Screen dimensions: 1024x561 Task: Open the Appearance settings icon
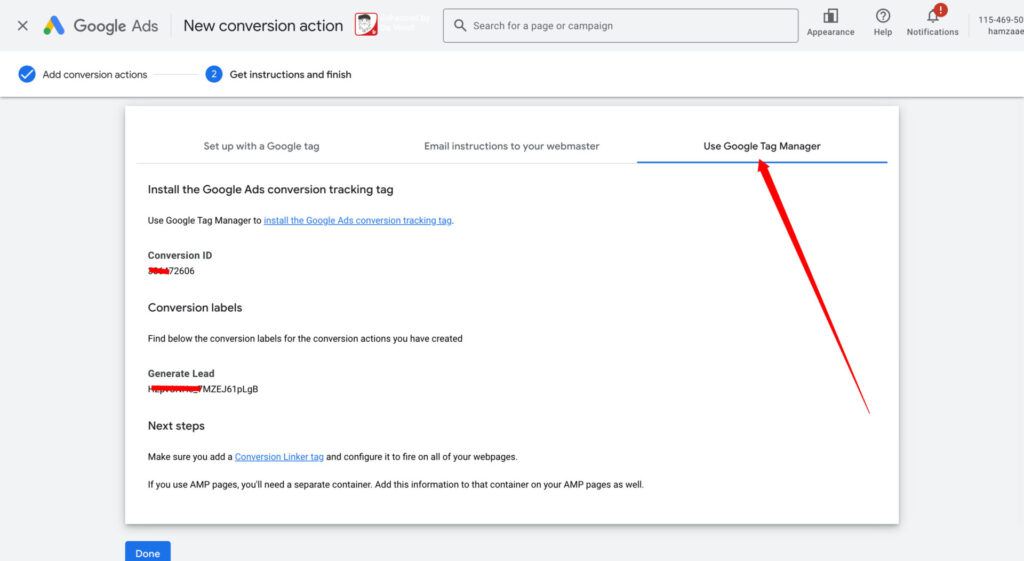point(830,17)
